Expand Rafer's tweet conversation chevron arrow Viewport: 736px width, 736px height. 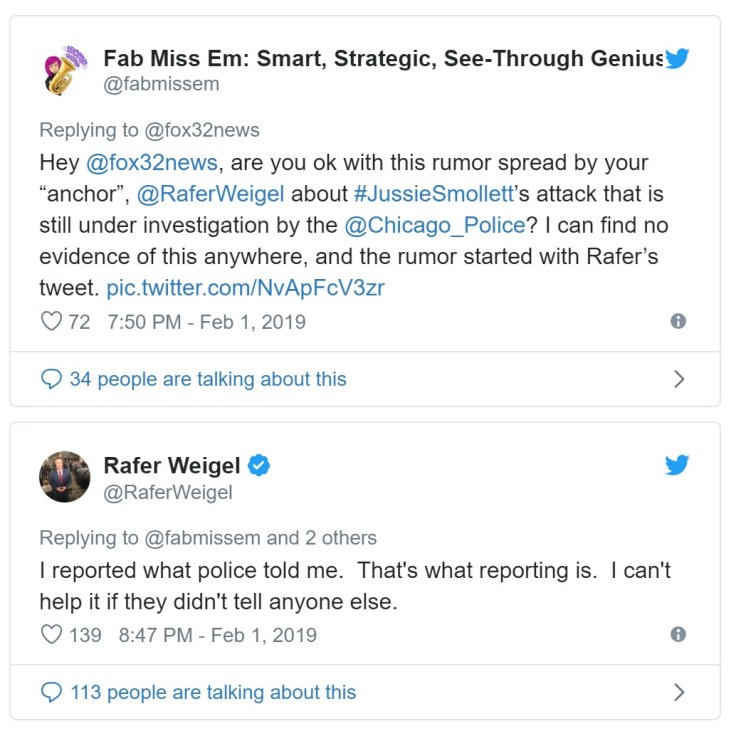click(679, 693)
